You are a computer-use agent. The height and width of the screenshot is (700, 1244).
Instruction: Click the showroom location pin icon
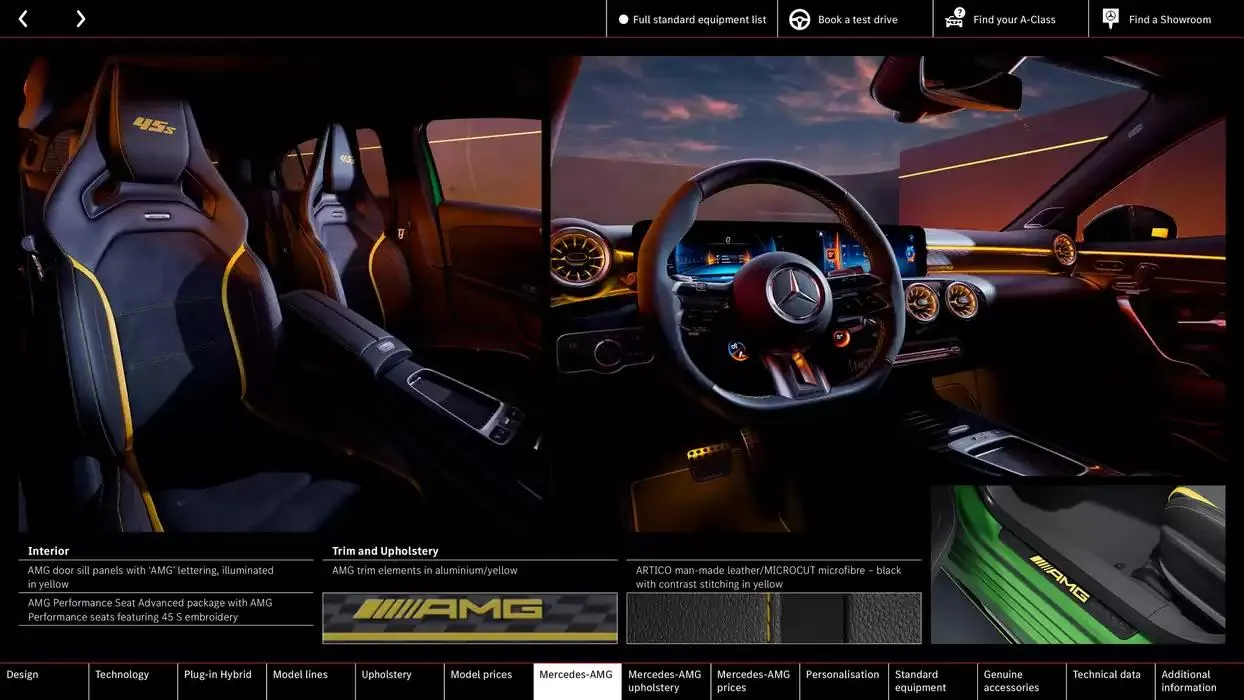tap(1110, 18)
